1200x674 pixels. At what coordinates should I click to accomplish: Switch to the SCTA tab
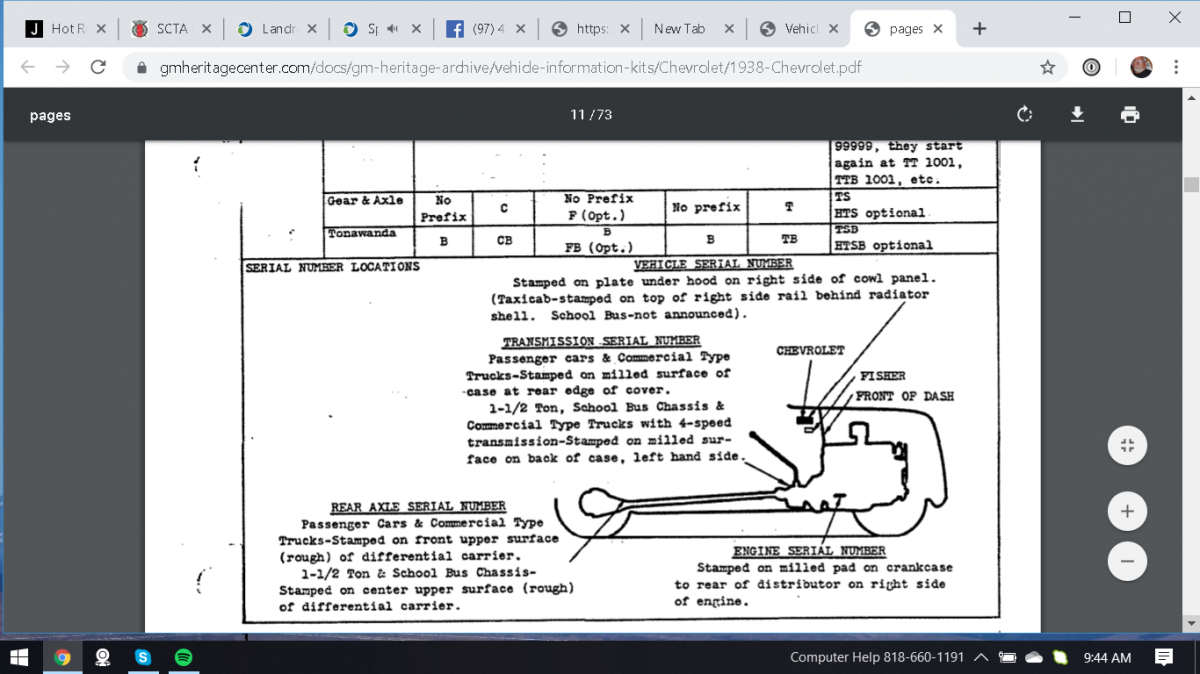coord(170,29)
